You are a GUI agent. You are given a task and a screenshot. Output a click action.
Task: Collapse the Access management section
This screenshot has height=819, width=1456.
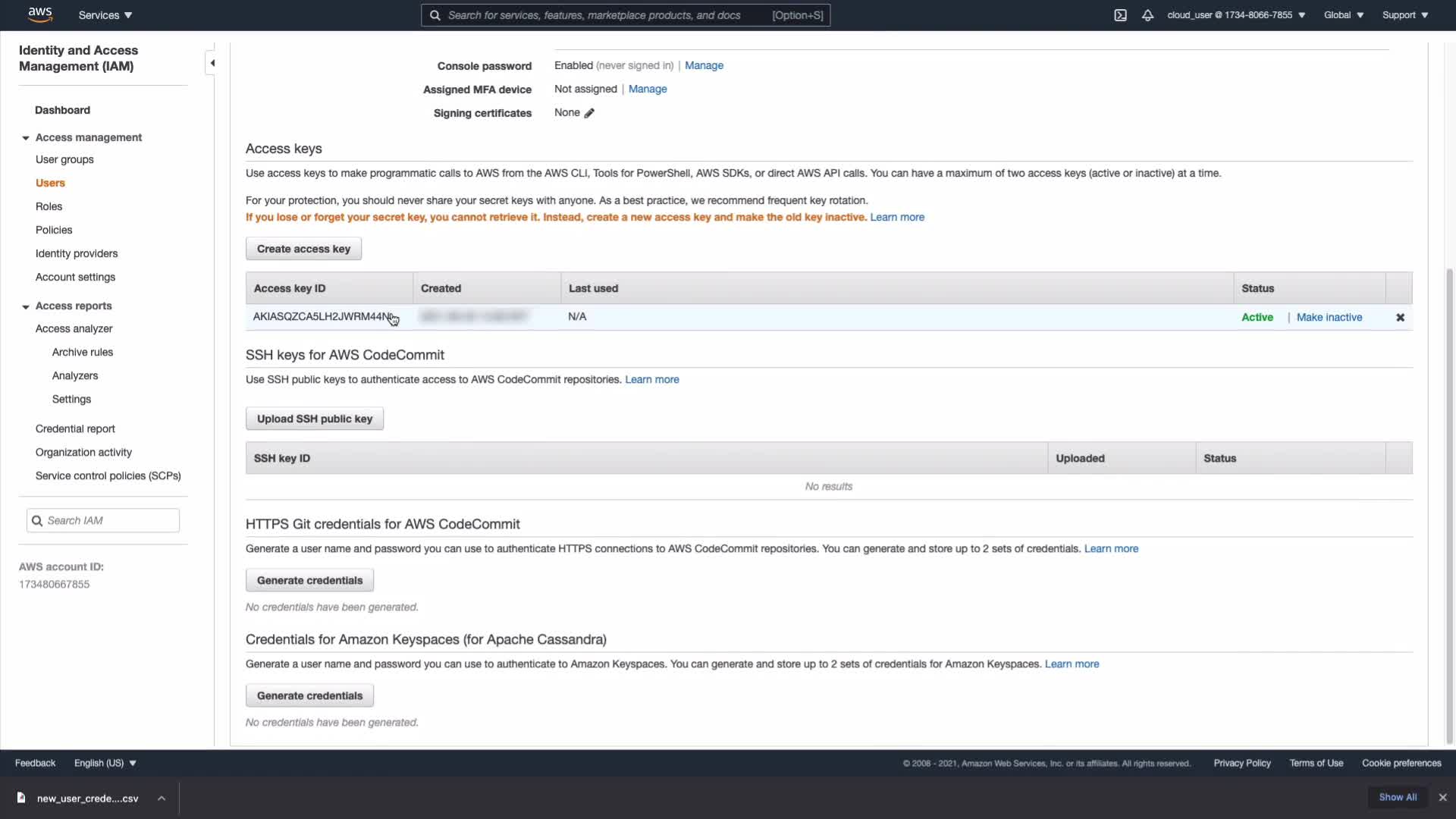click(x=26, y=138)
